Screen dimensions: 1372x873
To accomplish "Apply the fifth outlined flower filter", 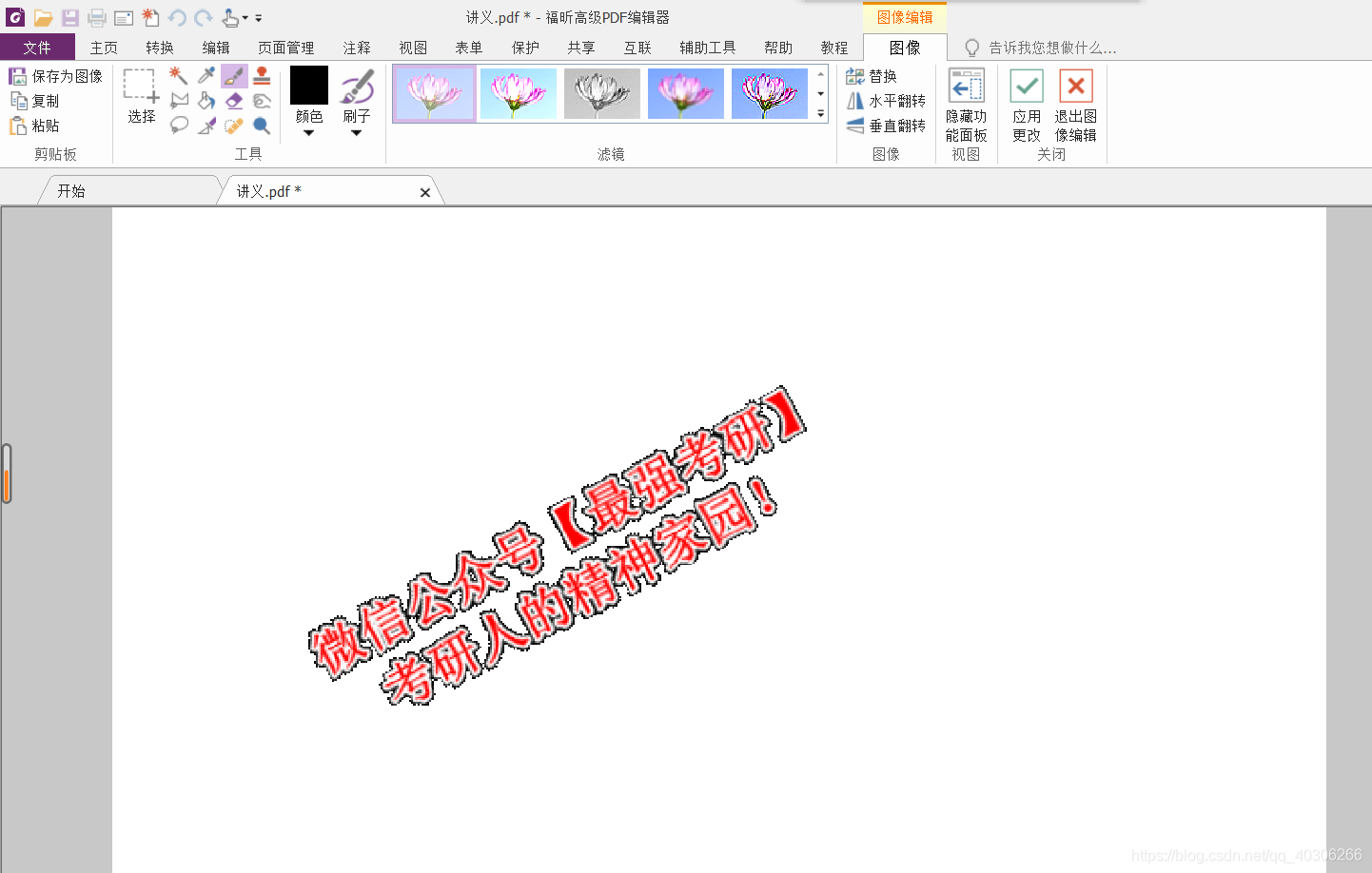I will point(770,93).
